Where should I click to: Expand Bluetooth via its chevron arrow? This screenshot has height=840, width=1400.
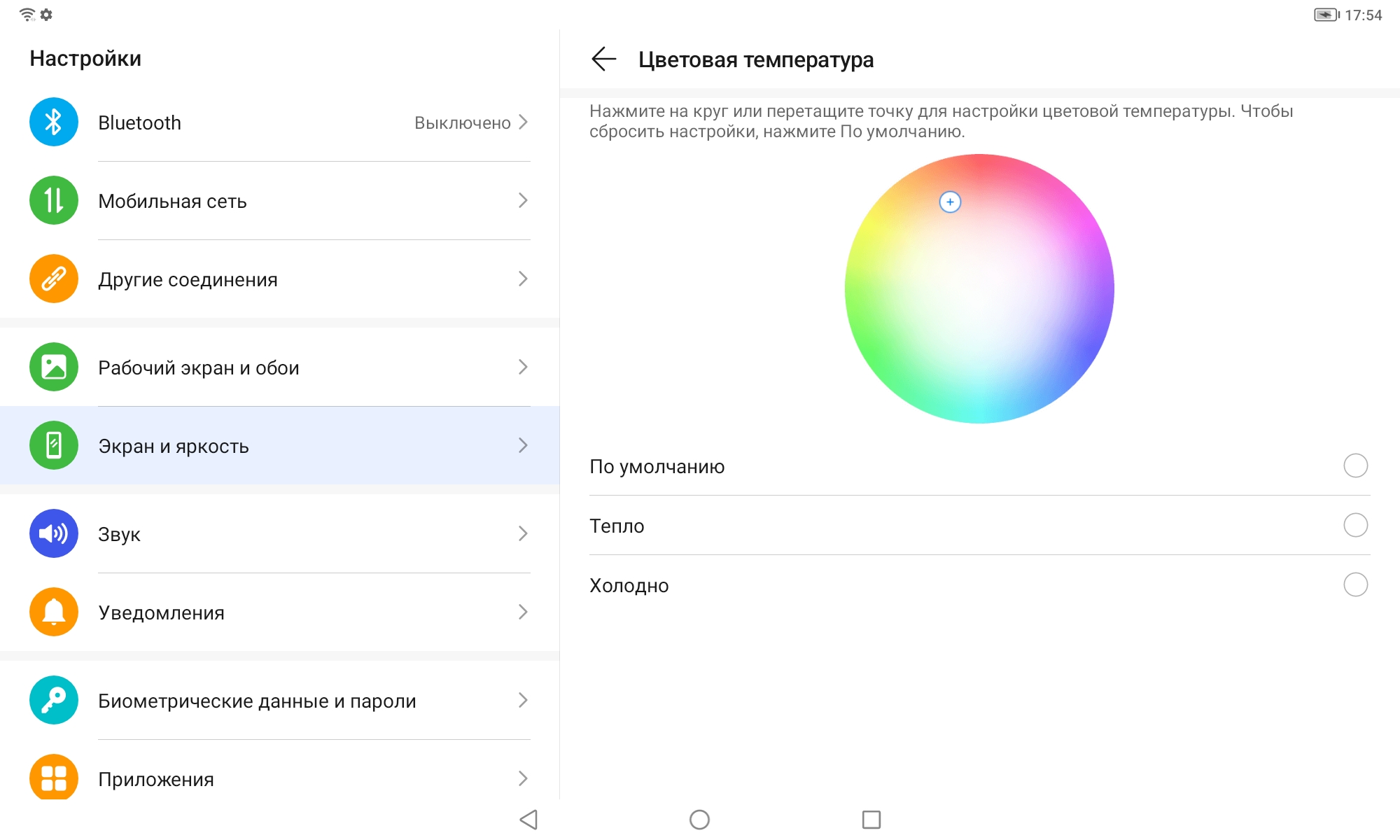tap(523, 122)
